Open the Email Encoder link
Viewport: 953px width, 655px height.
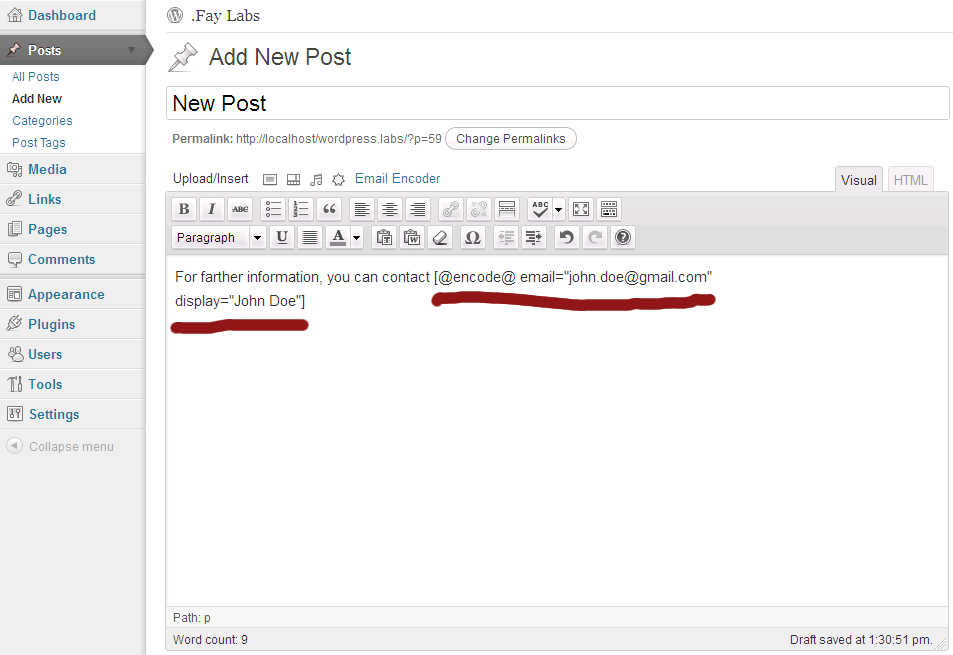click(397, 179)
